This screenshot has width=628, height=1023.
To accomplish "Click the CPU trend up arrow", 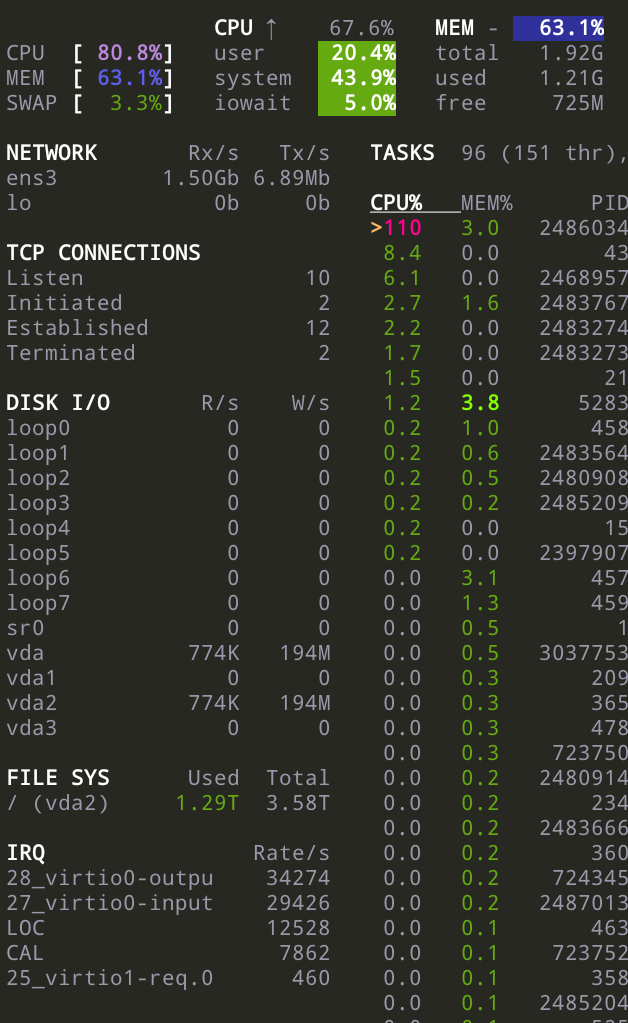I will (270, 28).
